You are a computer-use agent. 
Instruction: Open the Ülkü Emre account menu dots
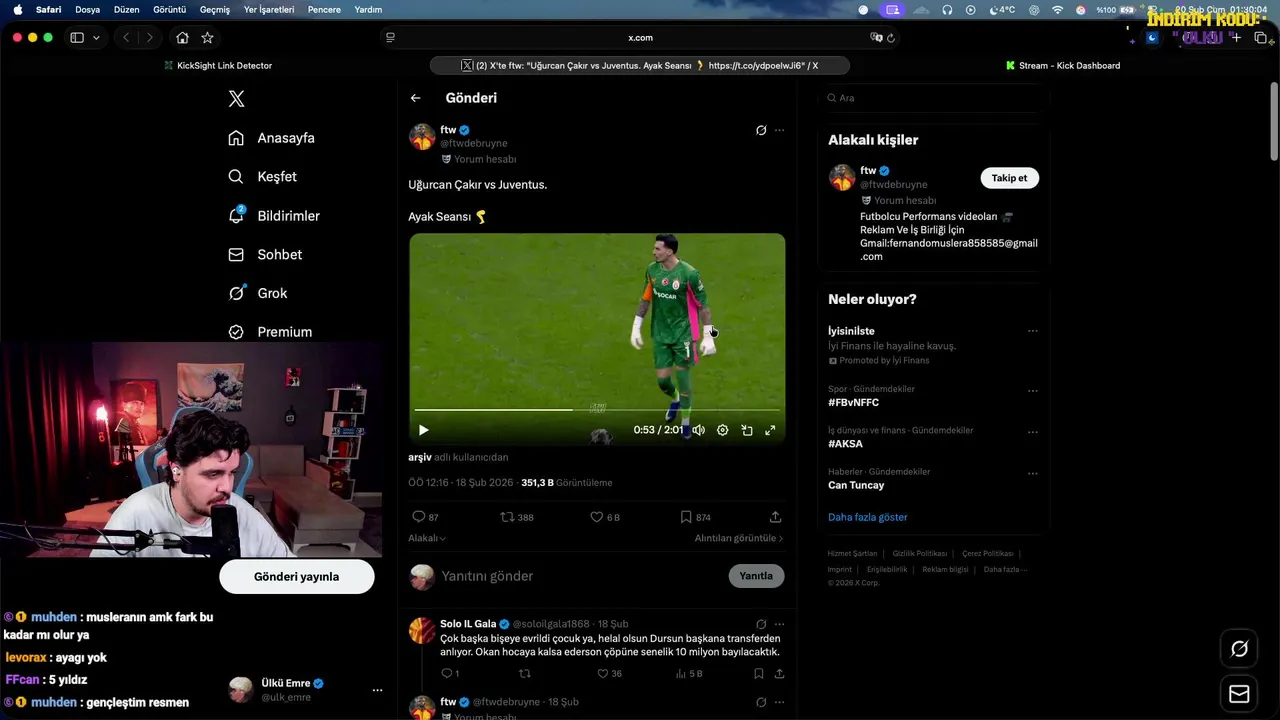point(377,690)
